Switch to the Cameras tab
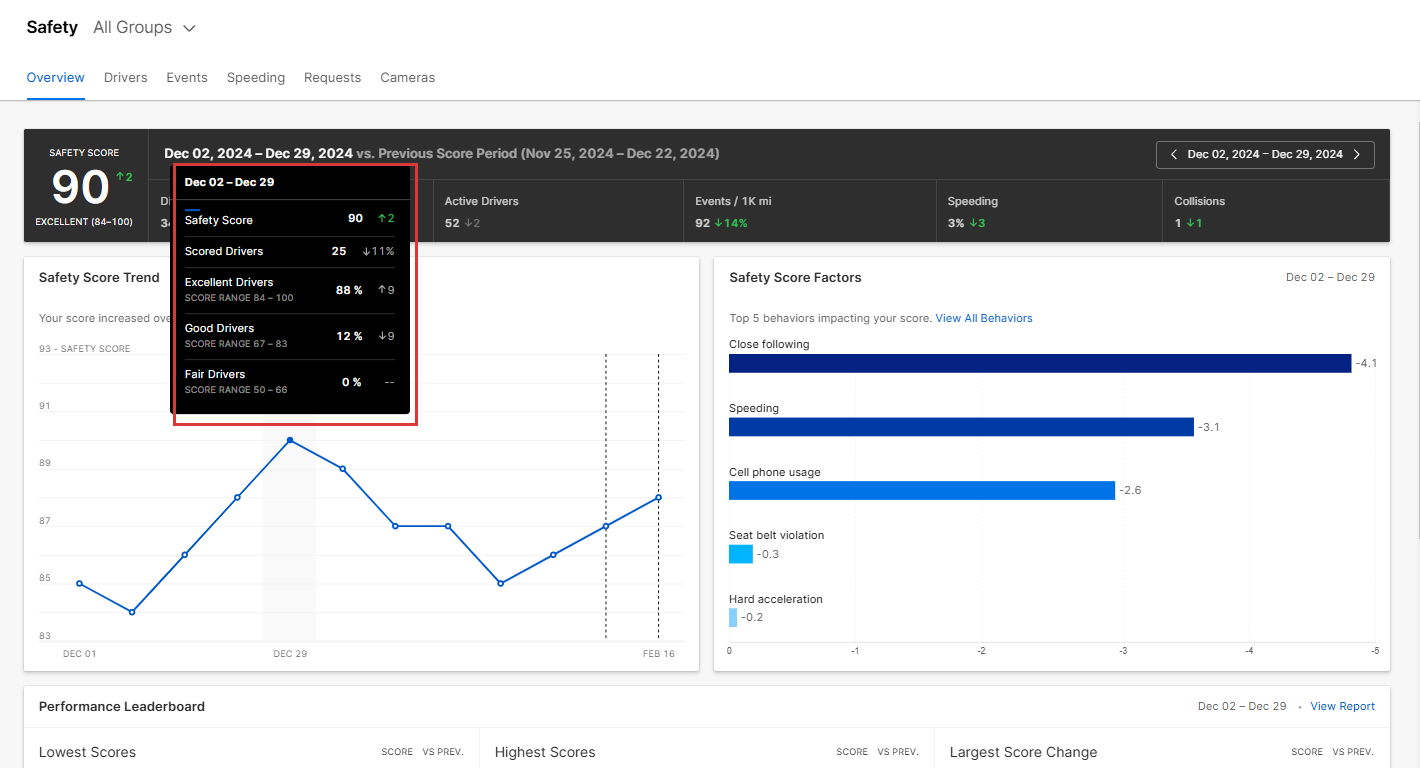 (408, 78)
